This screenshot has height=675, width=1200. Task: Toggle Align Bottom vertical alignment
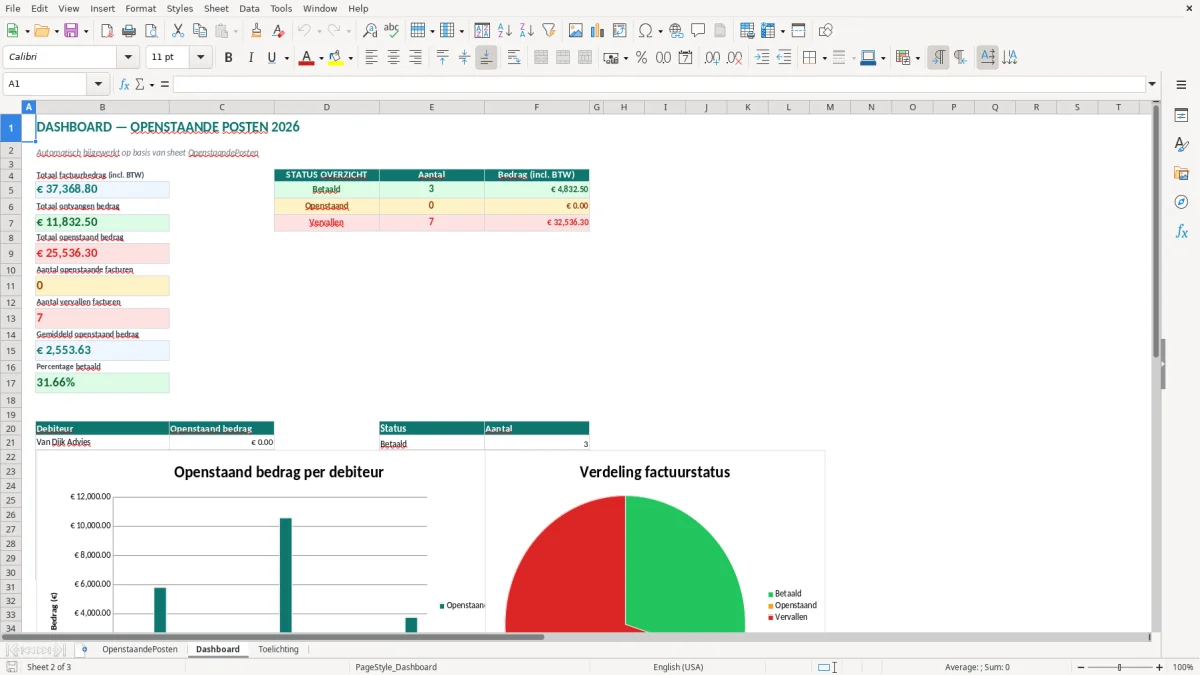click(486, 58)
